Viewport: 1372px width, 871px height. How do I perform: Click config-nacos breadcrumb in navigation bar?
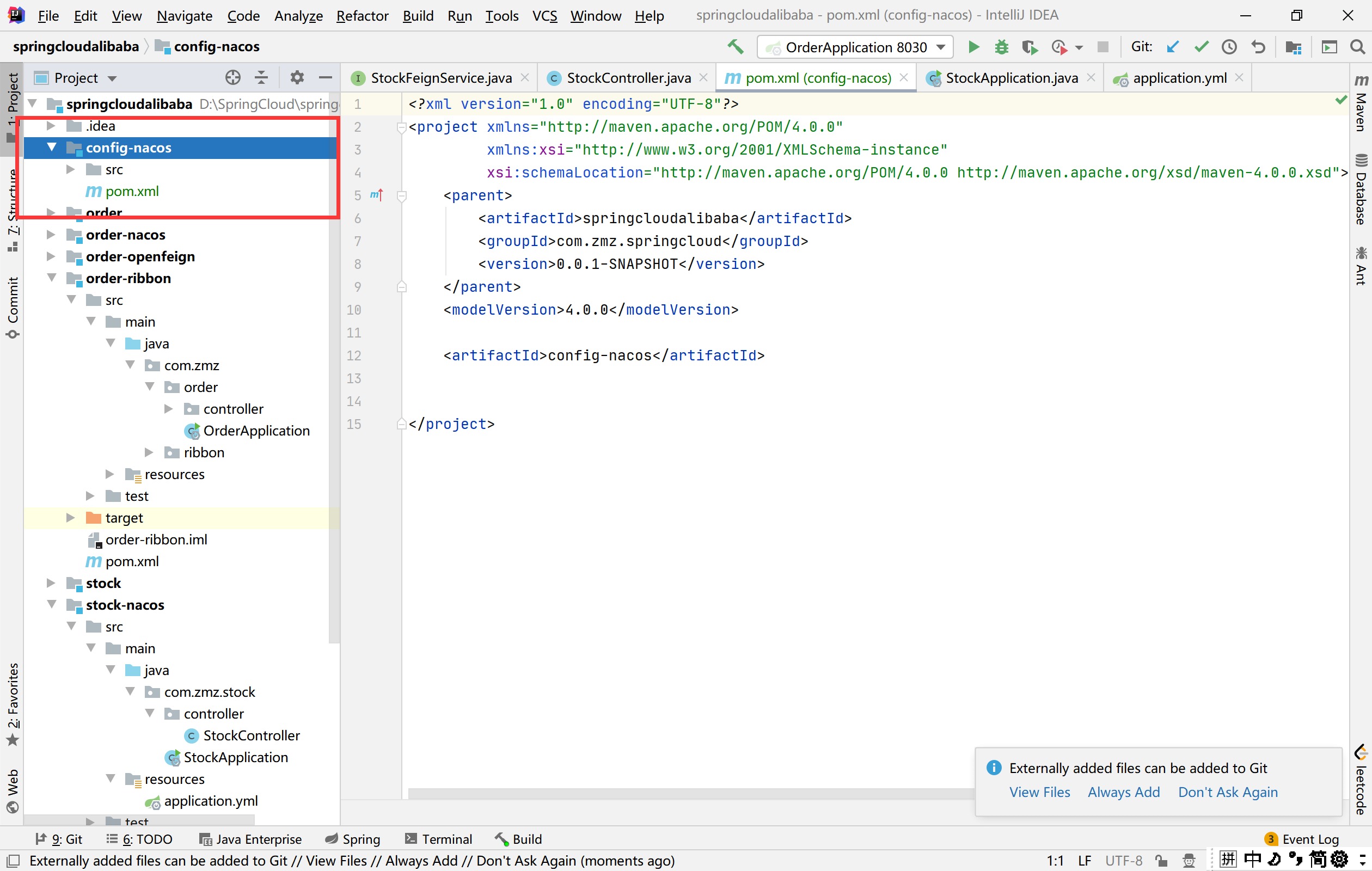[x=208, y=46]
